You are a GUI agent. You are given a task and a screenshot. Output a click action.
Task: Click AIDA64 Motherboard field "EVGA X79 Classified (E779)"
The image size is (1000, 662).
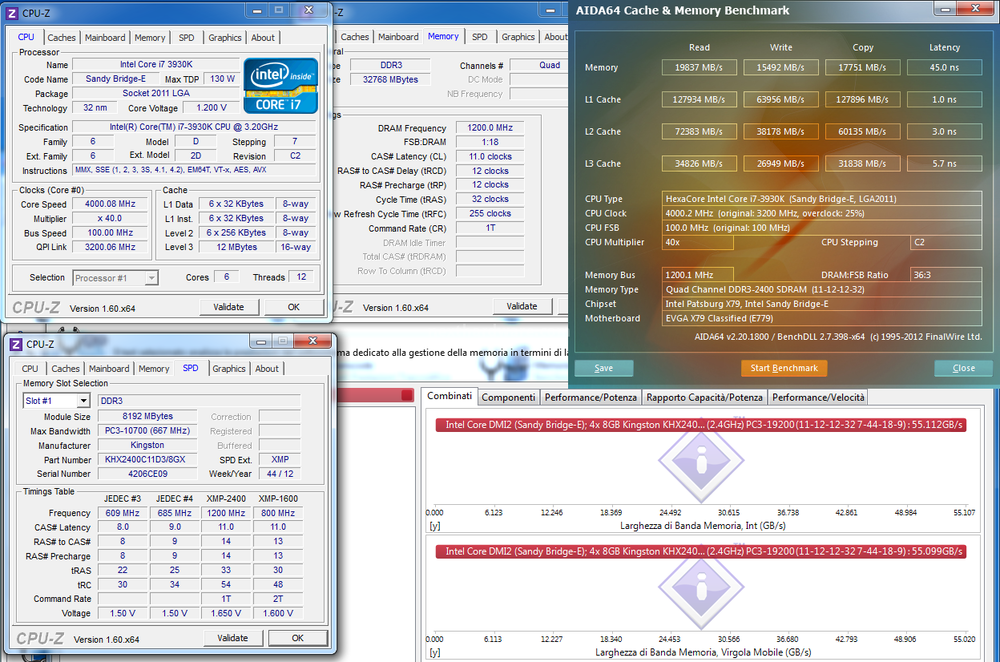822,318
